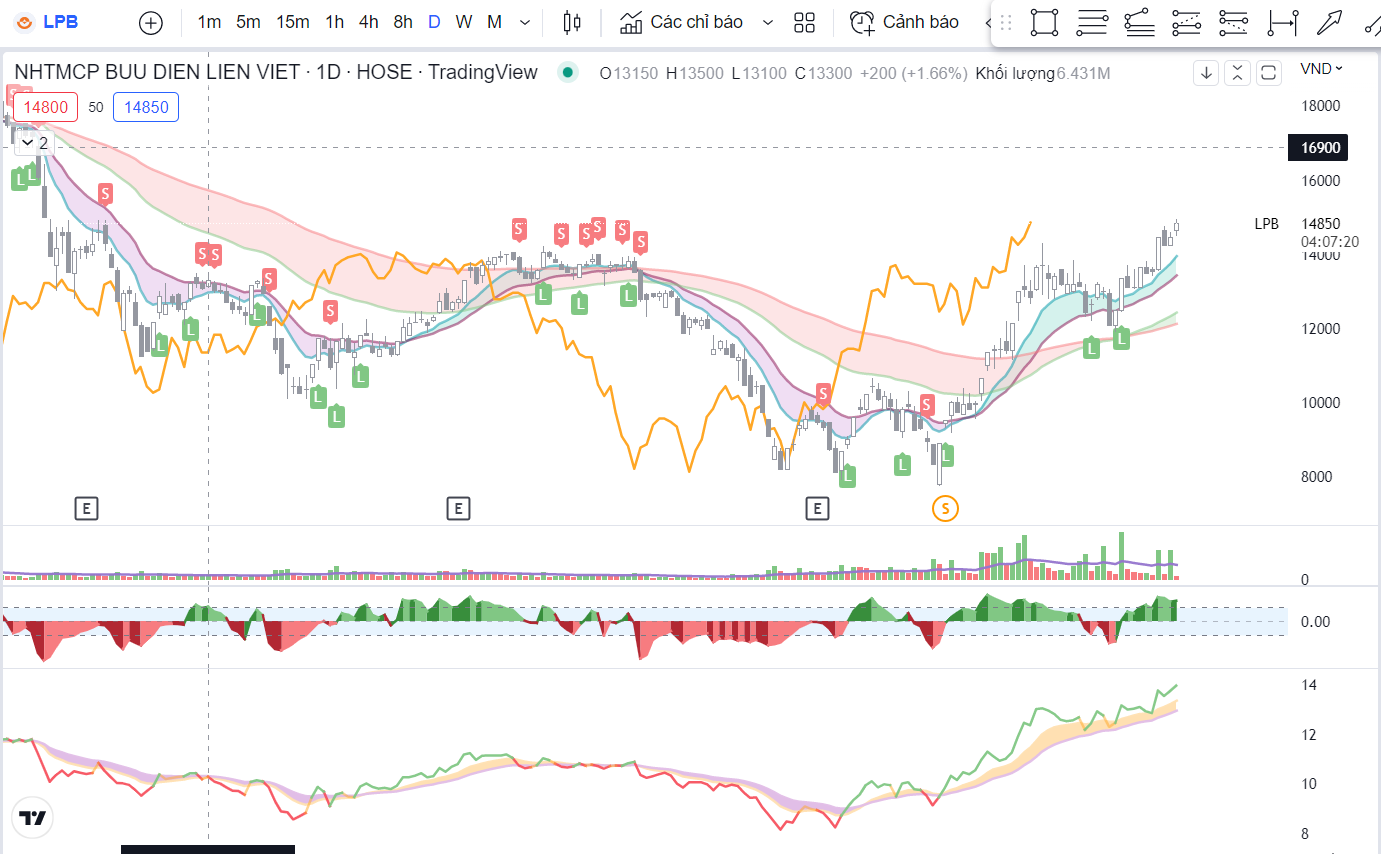This screenshot has width=1381, height=854.
Task: Select the monthly M interval
Action: click(494, 22)
